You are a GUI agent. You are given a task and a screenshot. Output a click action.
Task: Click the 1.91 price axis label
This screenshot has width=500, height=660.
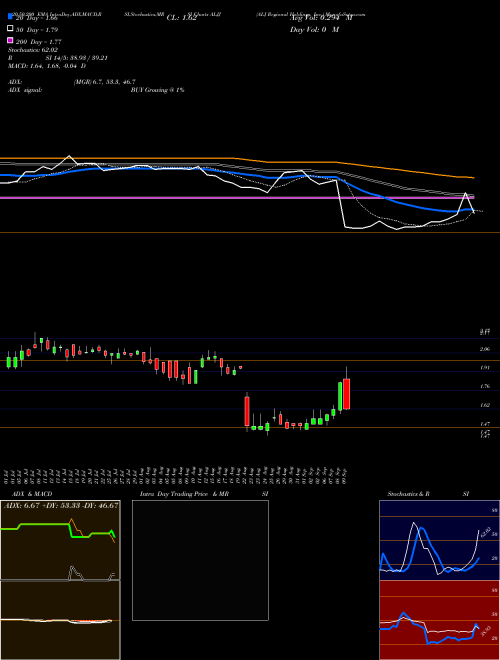pyautogui.click(x=485, y=367)
